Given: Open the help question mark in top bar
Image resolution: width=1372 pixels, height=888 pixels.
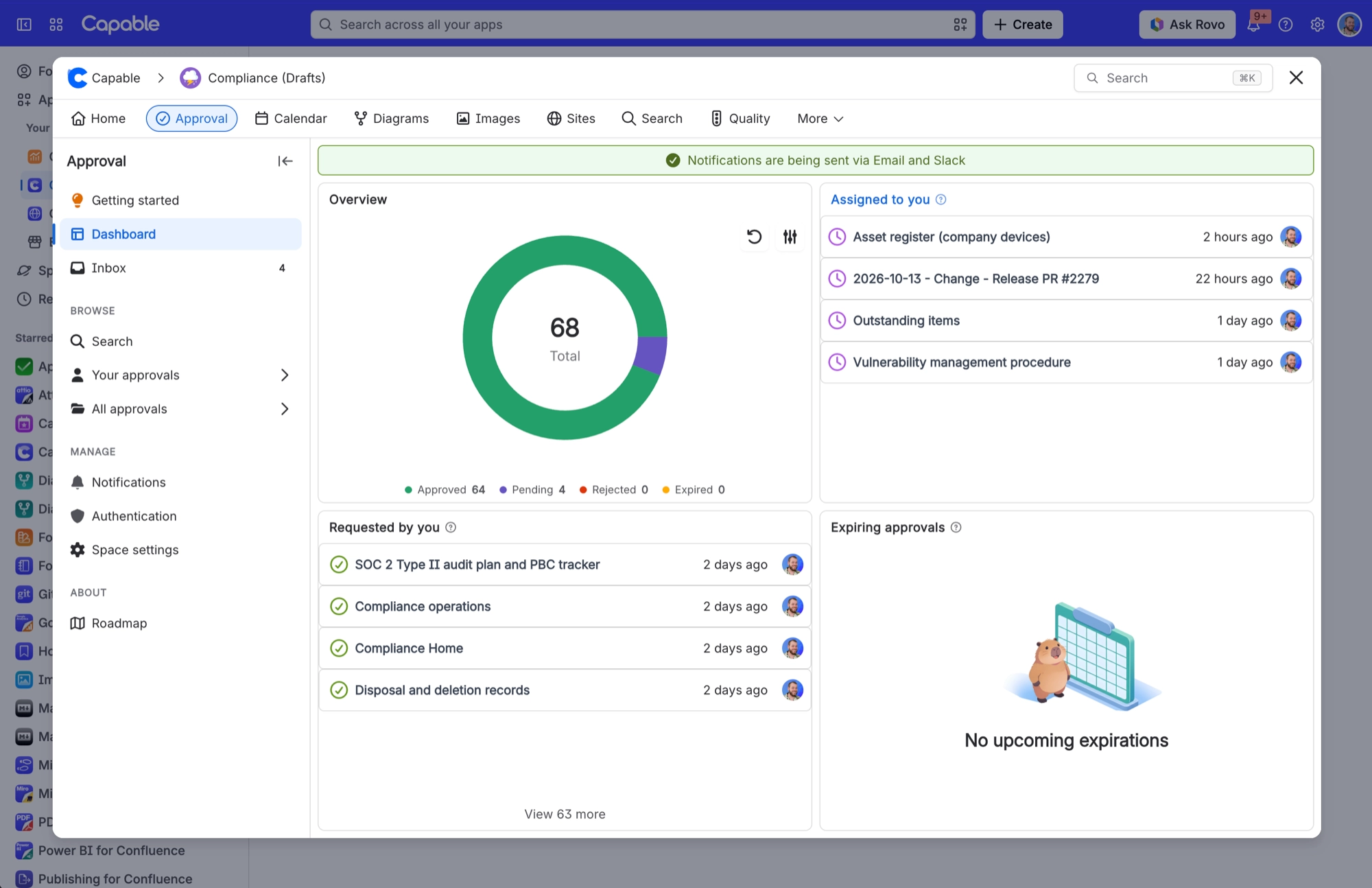Looking at the screenshot, I should [1286, 25].
